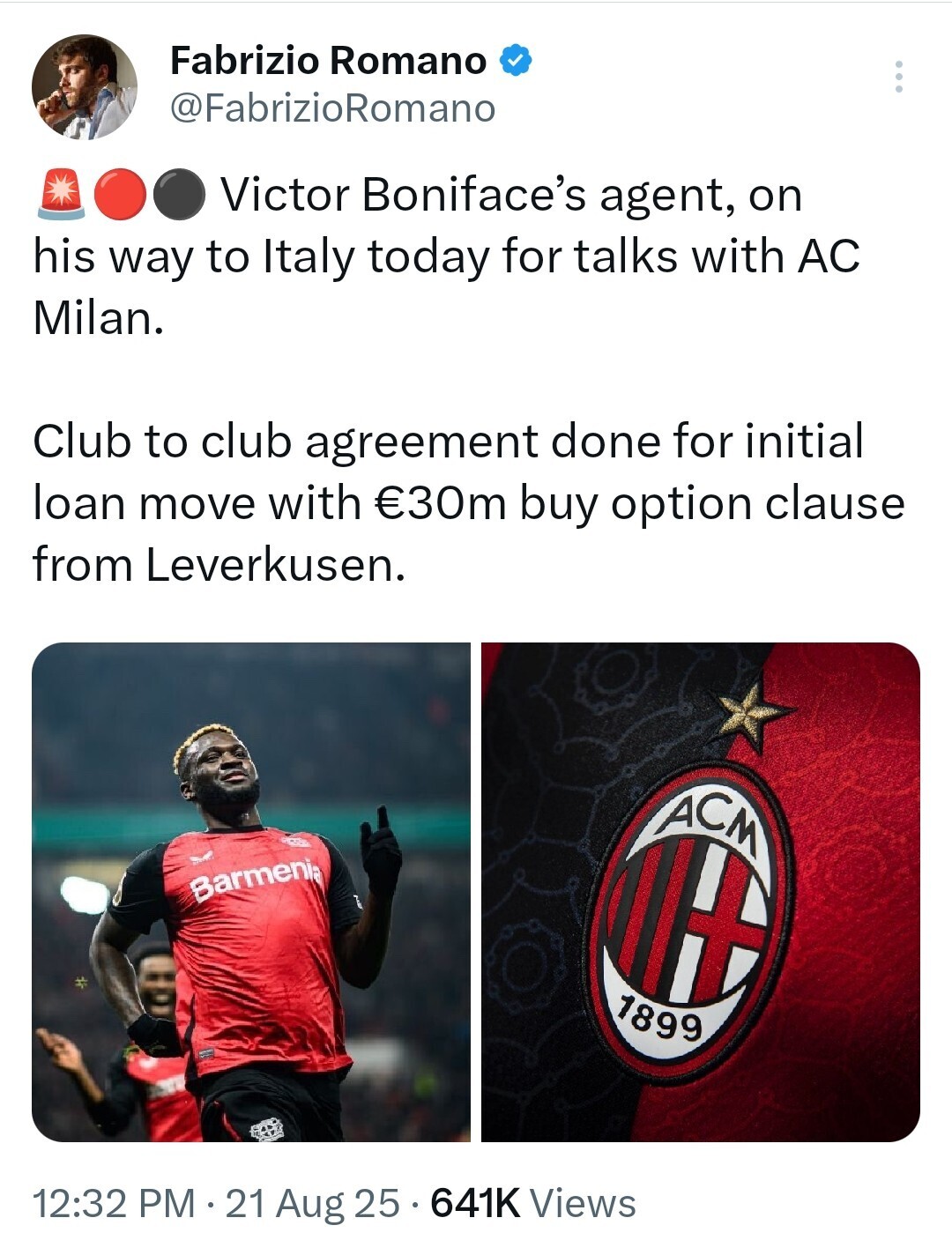Open the Victor Boniface celebration photo
952x1255 pixels.
tap(251, 892)
